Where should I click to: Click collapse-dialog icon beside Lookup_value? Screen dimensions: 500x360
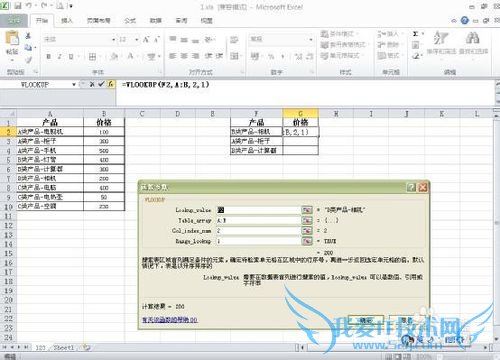[307, 210]
